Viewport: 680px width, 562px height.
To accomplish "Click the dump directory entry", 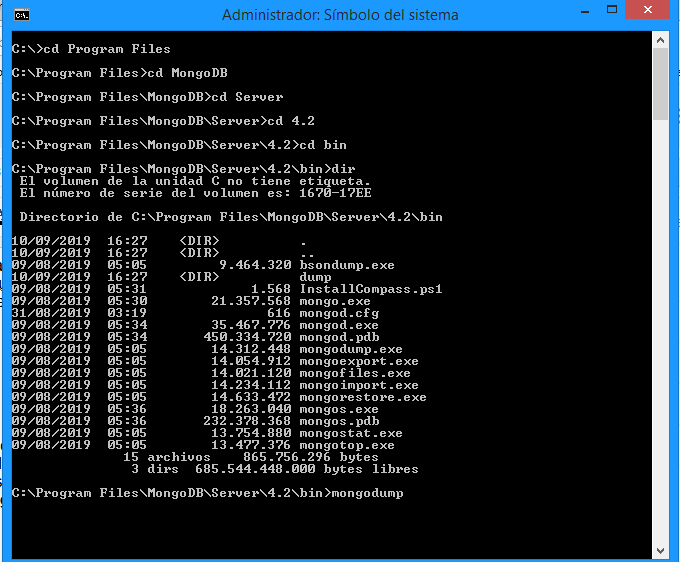I will click(315, 277).
